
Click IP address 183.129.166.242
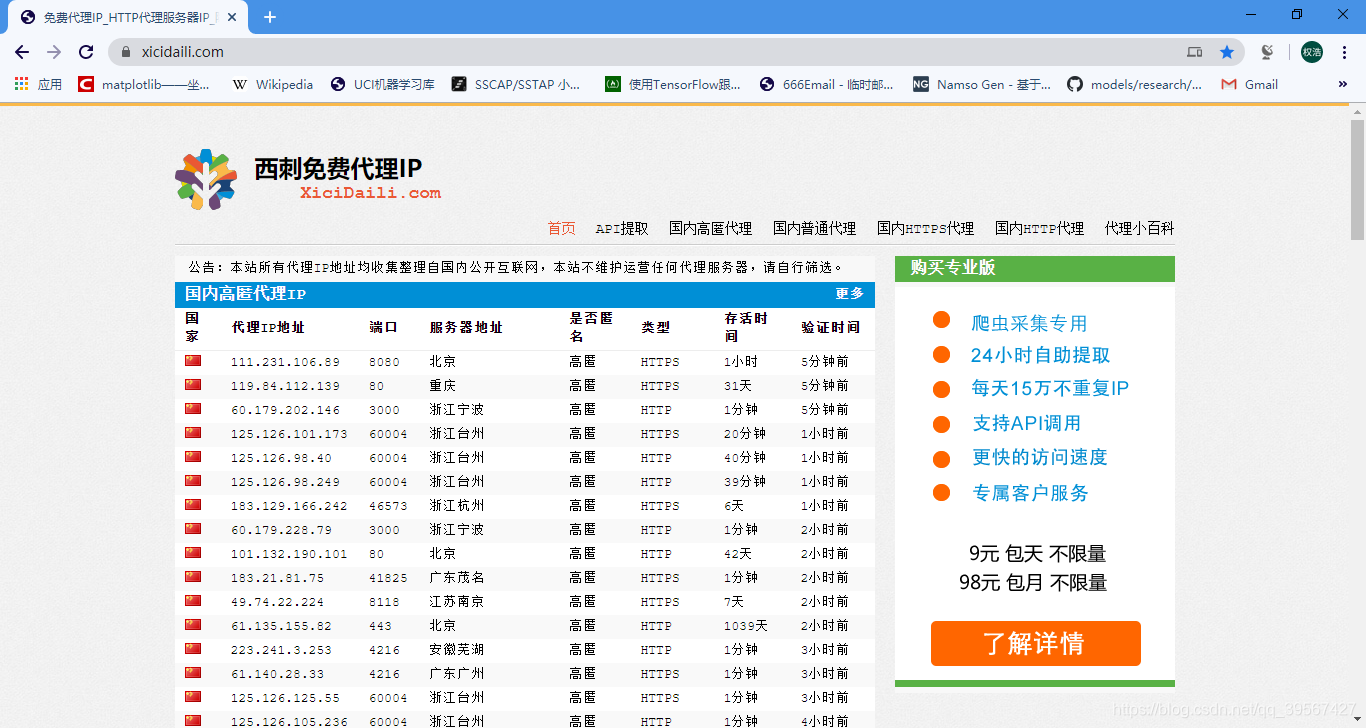289,506
